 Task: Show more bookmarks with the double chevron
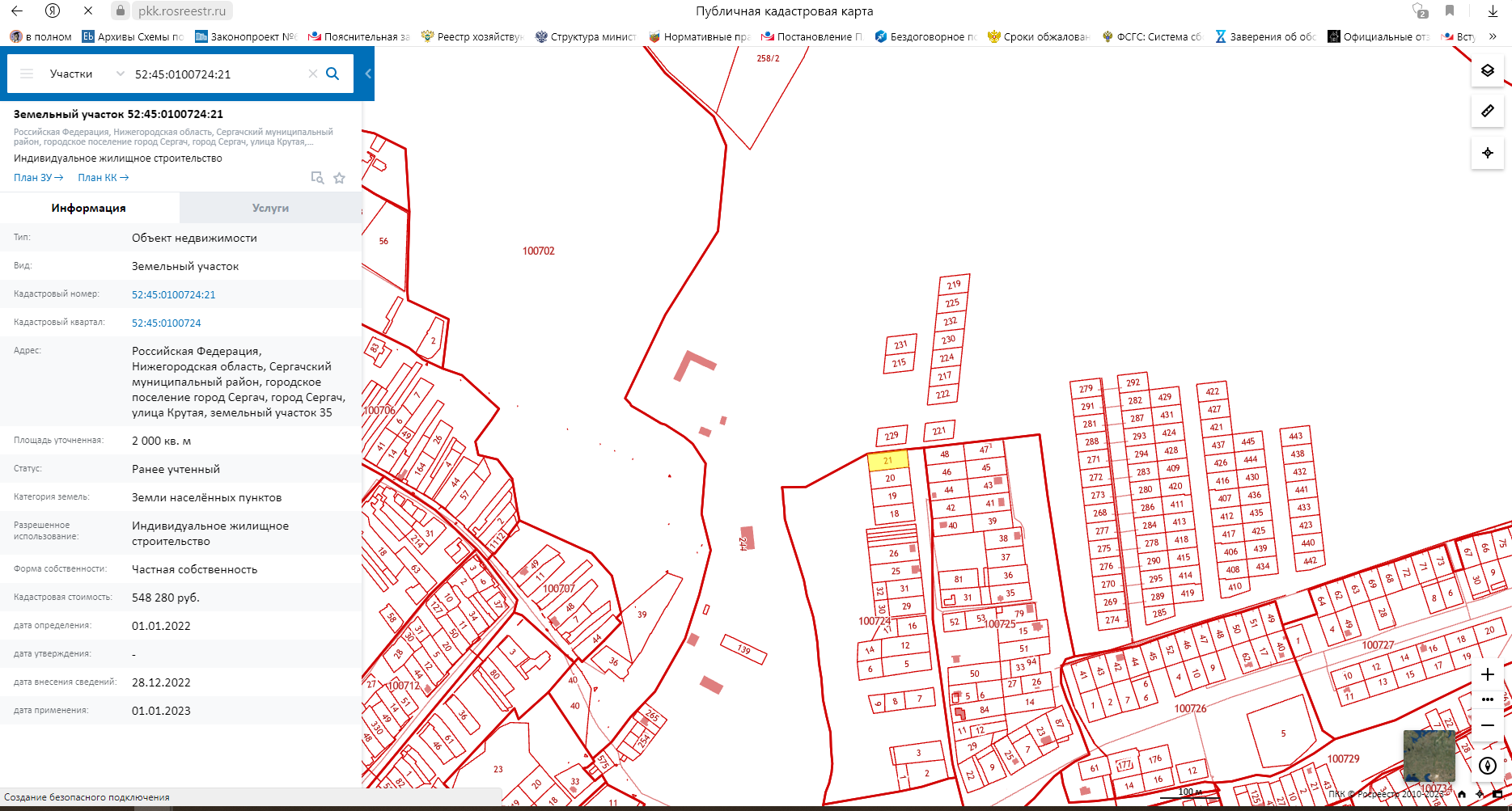point(1493,36)
